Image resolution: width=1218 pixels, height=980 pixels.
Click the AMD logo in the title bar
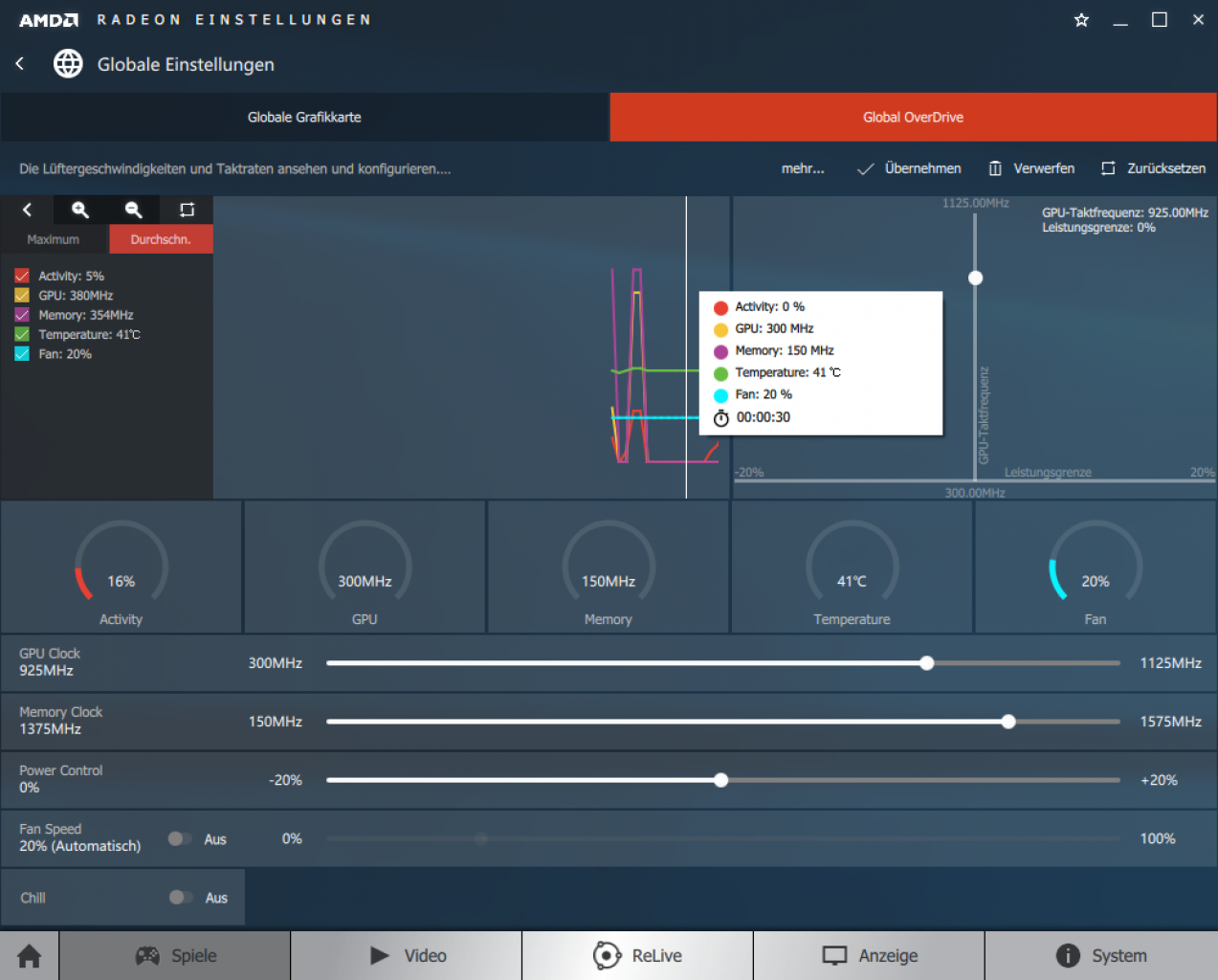[x=49, y=20]
